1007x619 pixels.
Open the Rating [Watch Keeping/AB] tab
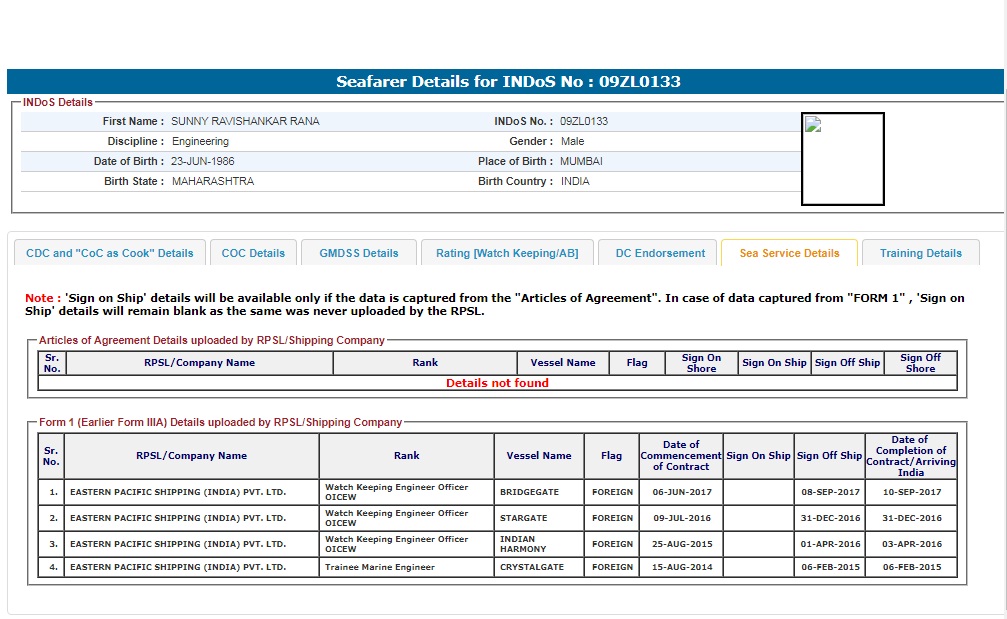(x=507, y=253)
